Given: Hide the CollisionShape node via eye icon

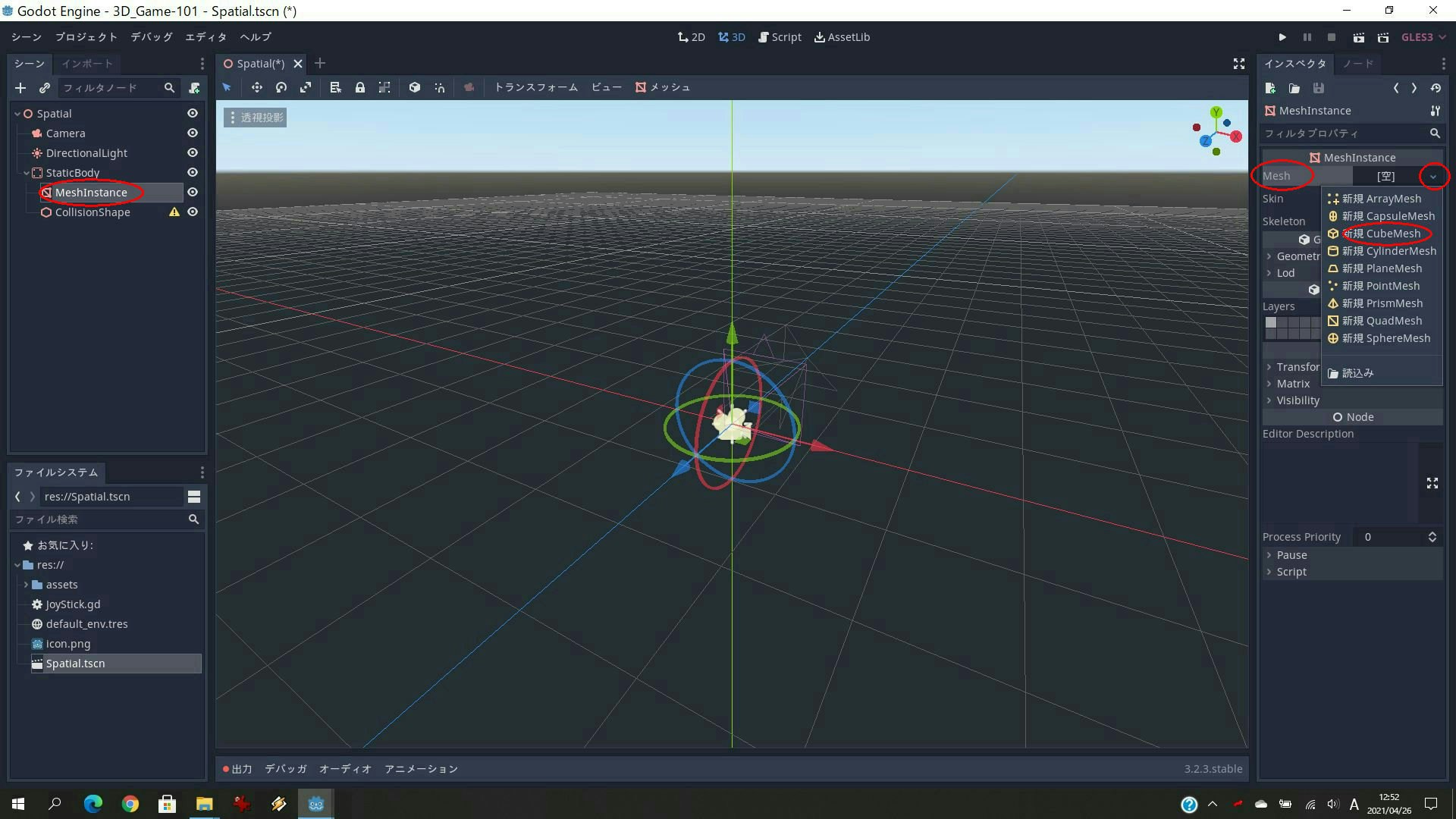Looking at the screenshot, I should (x=192, y=212).
